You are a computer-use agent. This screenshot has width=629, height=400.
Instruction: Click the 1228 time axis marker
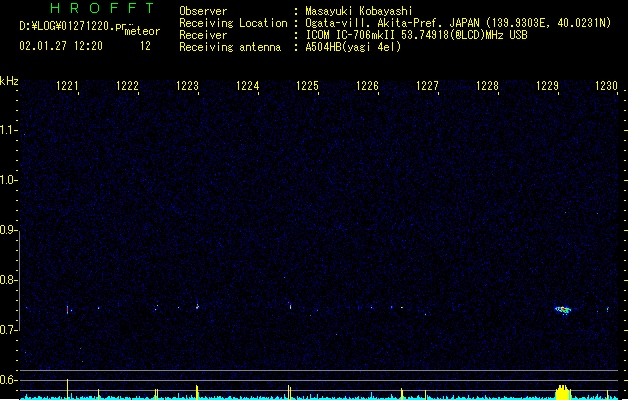487,86
